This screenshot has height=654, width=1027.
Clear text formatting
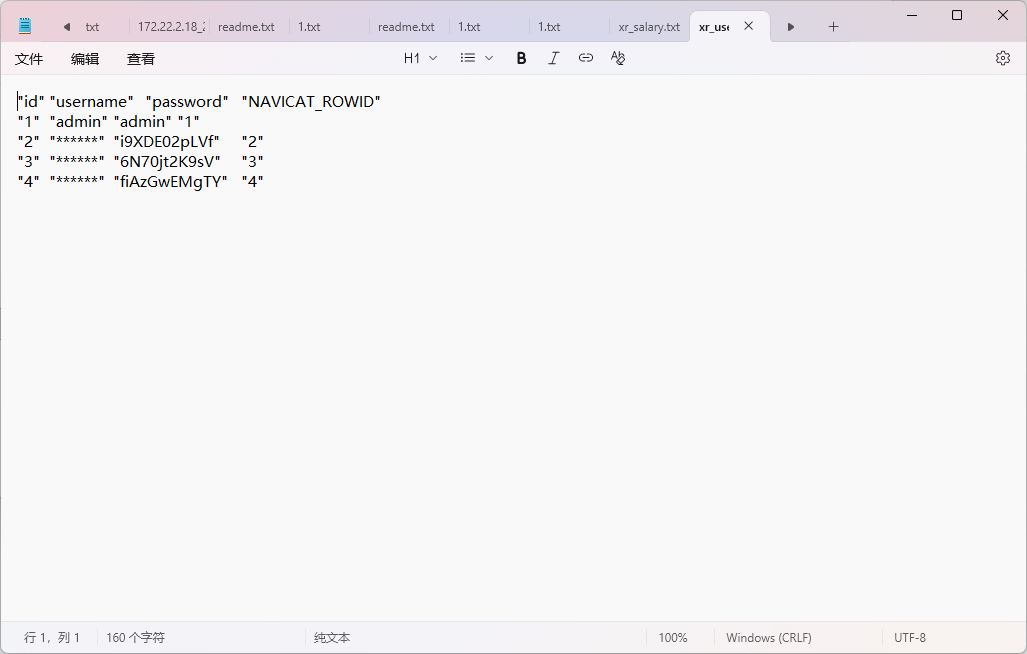[x=618, y=58]
